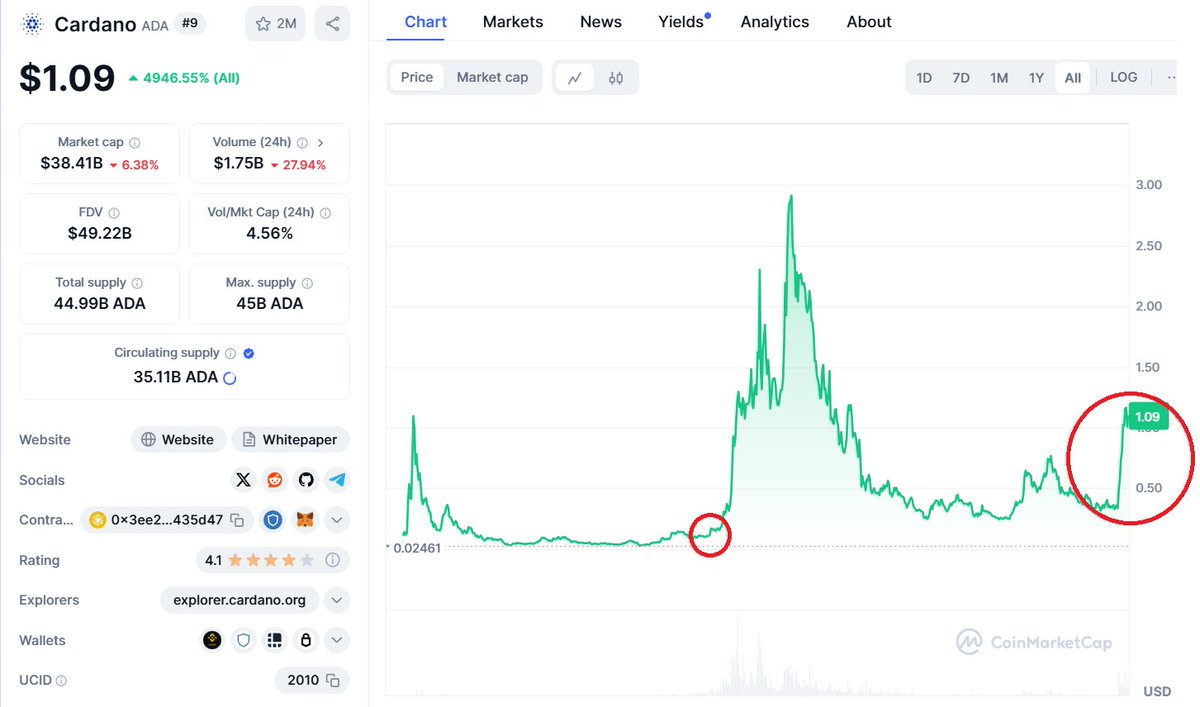Enable LOG scale on the chart
Screen dimensions: 1200x707
(1123, 77)
